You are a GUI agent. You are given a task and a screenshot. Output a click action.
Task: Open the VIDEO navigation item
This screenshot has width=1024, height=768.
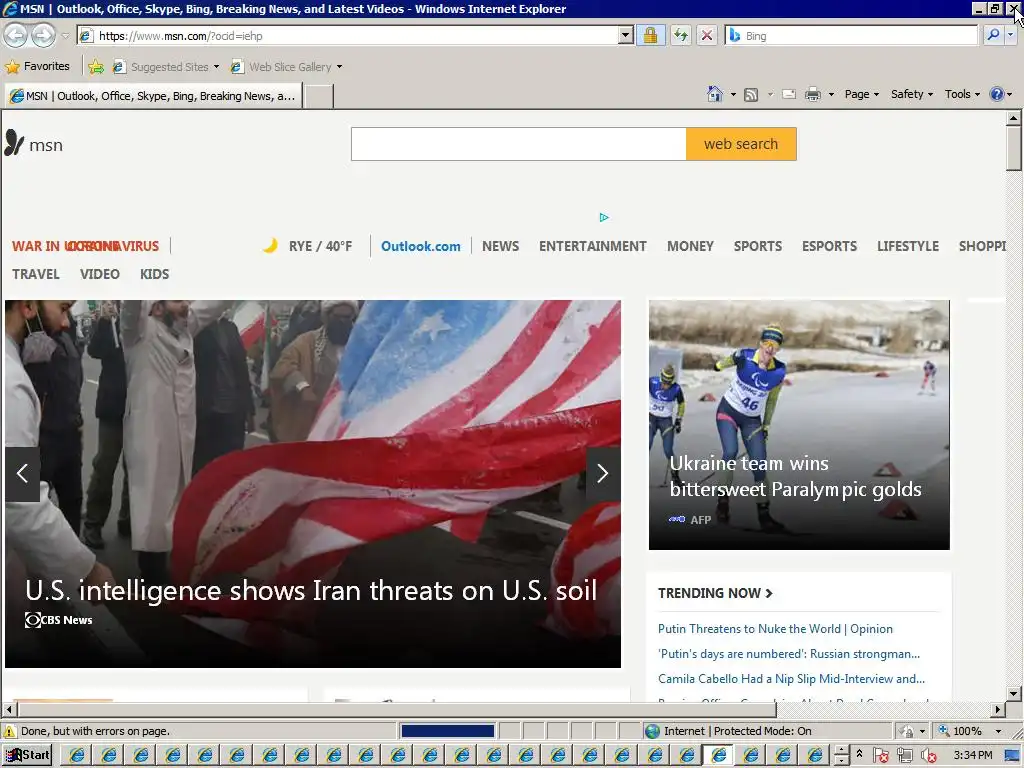coord(100,274)
